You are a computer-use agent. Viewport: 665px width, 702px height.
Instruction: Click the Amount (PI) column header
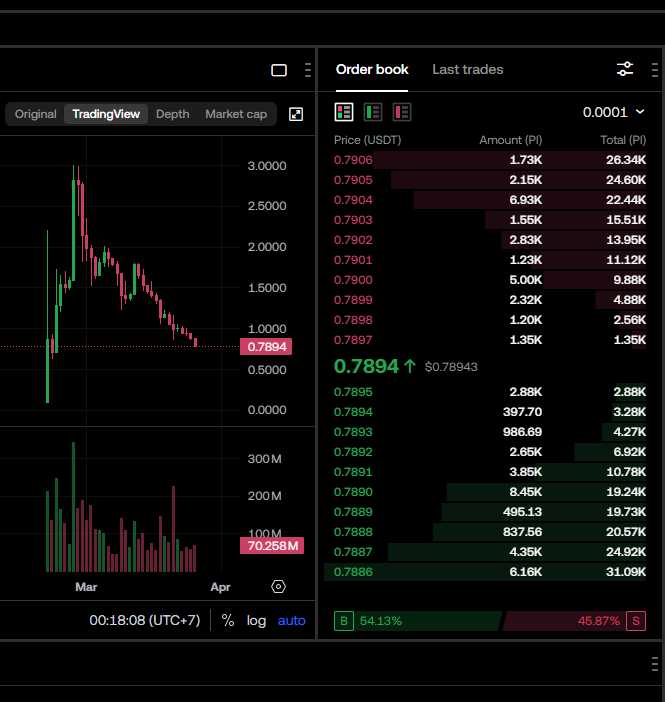(x=511, y=140)
